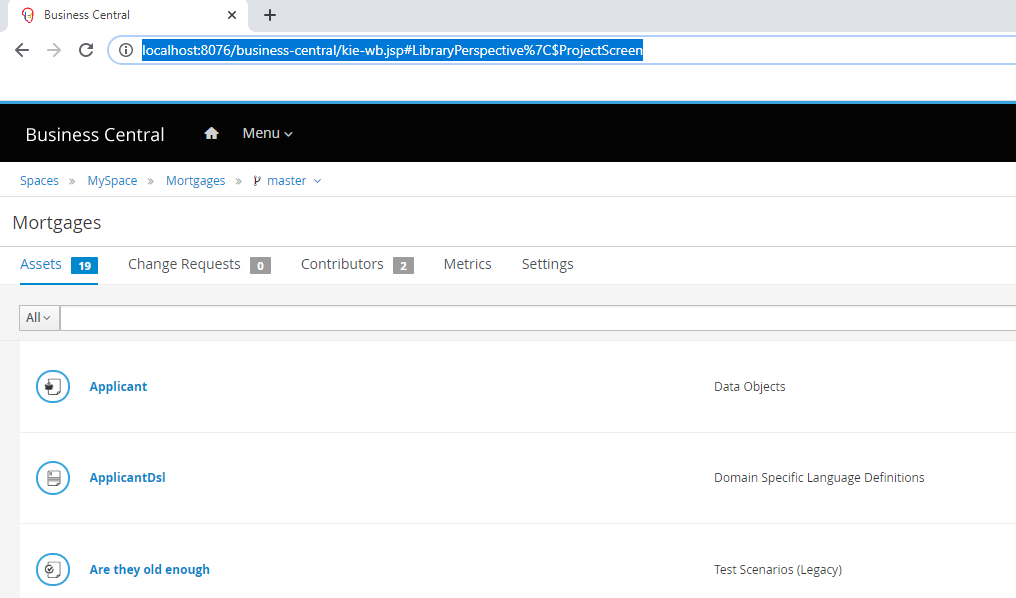Open the ApplicantDsl asset
This screenshot has height=598, width=1016.
(x=127, y=477)
